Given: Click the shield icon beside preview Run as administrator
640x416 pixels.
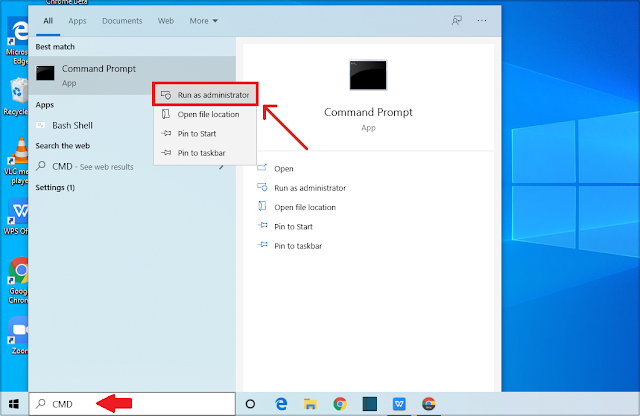Looking at the screenshot, I should click(x=262, y=187).
